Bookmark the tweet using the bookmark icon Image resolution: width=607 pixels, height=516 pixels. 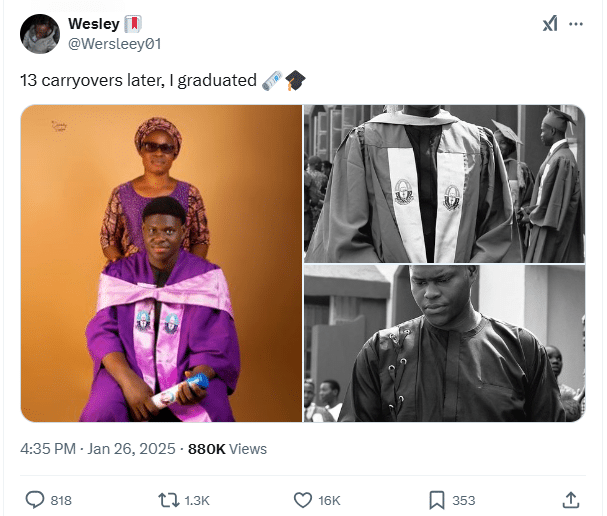437,499
